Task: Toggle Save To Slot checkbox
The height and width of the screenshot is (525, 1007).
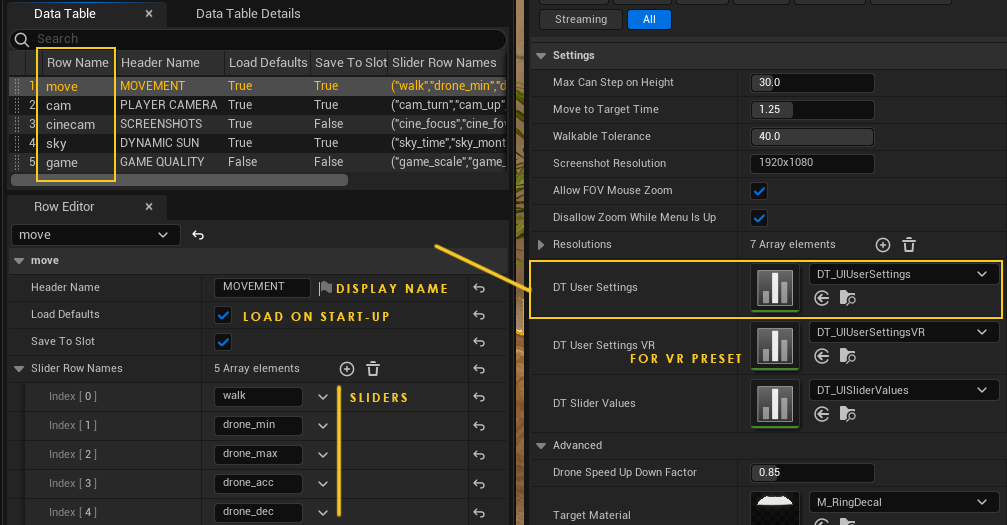Action: coord(223,342)
